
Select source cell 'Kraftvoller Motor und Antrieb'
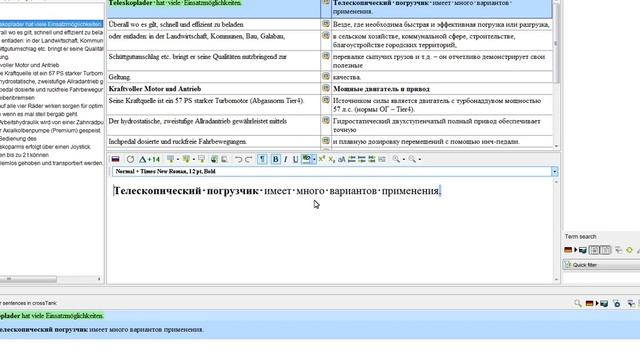(x=213, y=89)
